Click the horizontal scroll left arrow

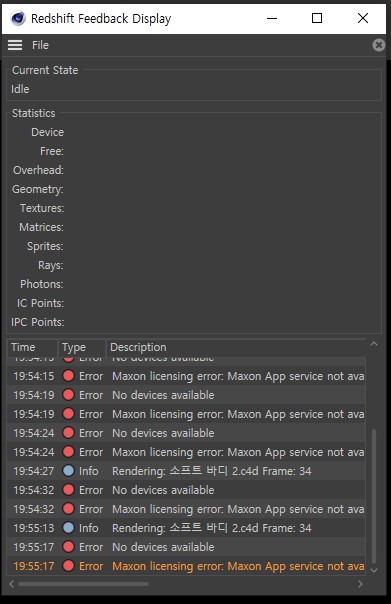point(12,584)
